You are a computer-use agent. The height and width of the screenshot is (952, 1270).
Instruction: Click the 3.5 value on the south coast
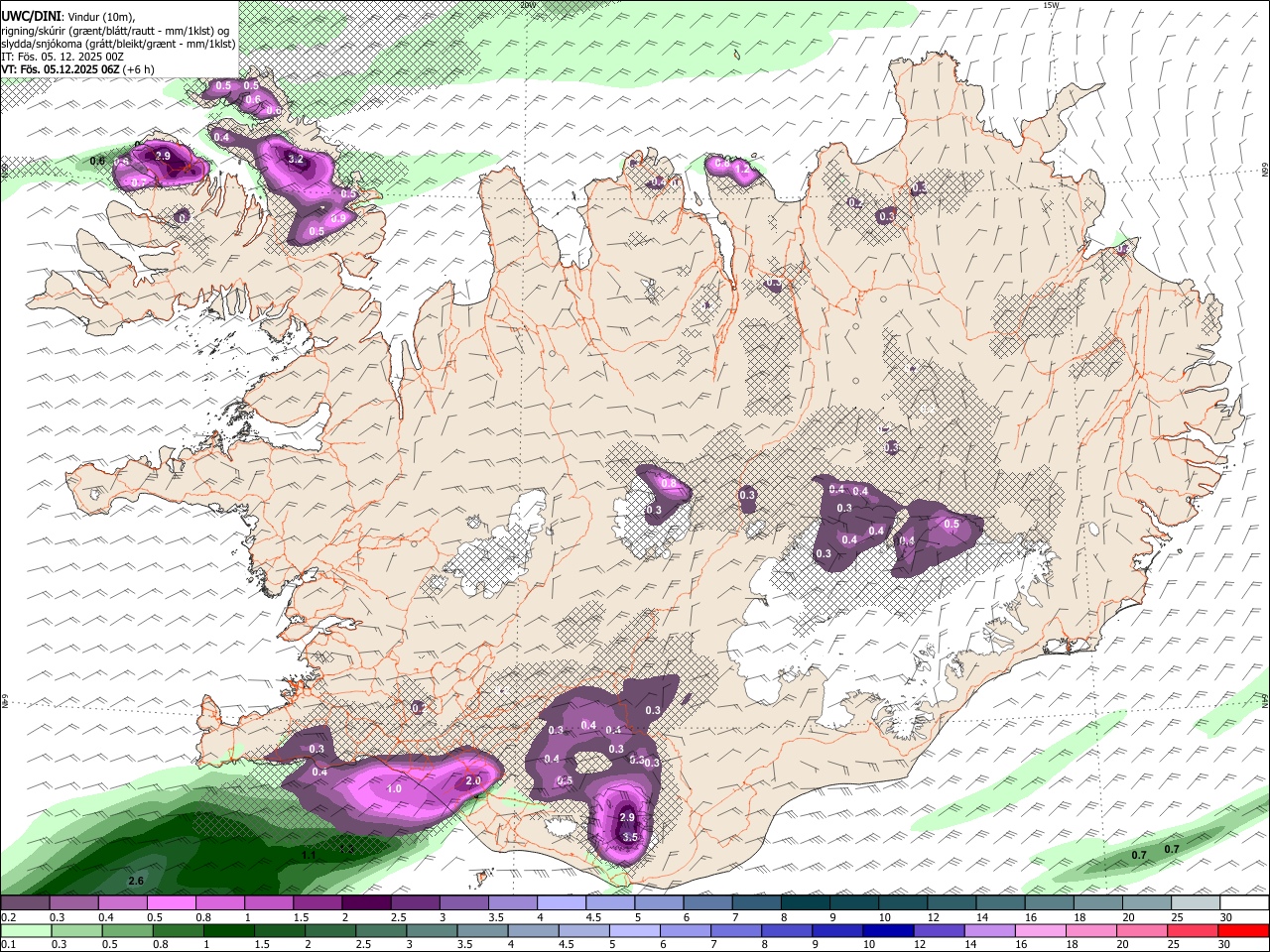tap(630, 837)
